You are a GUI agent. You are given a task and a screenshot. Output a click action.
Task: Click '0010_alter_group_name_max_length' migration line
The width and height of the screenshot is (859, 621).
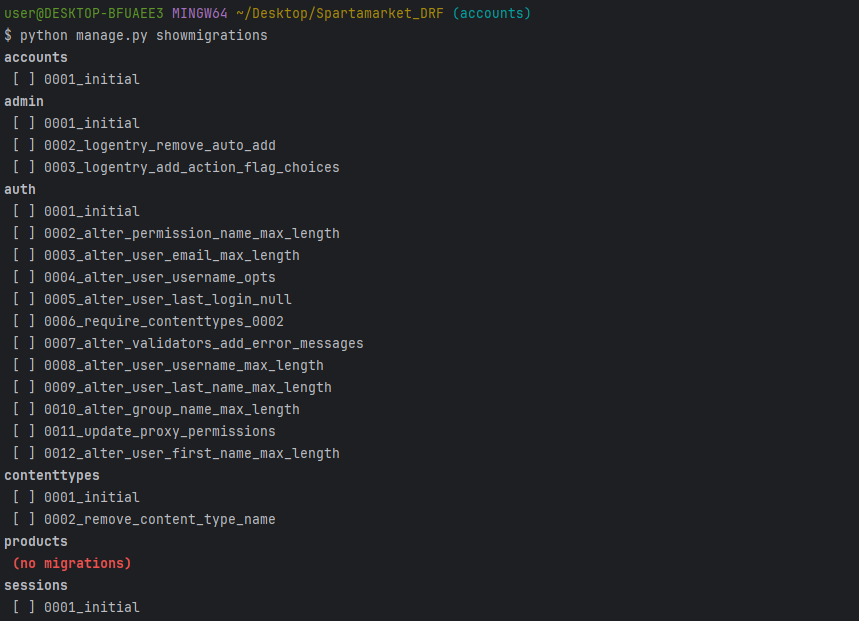172,410
